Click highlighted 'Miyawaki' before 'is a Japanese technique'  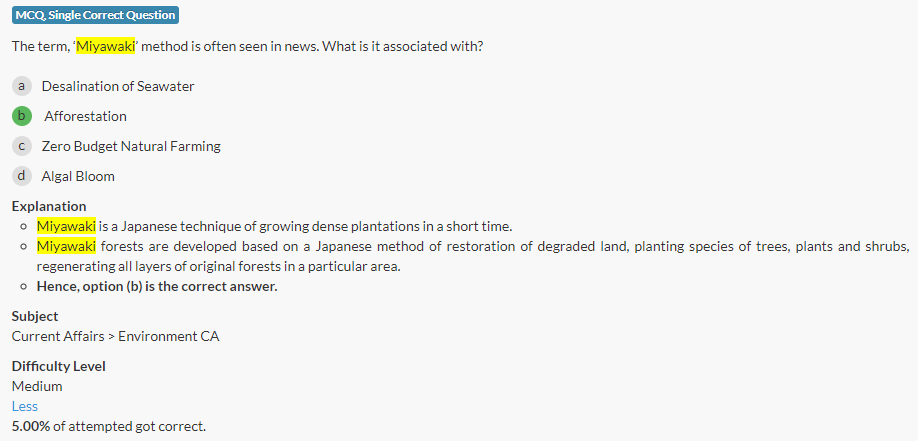(x=66, y=226)
